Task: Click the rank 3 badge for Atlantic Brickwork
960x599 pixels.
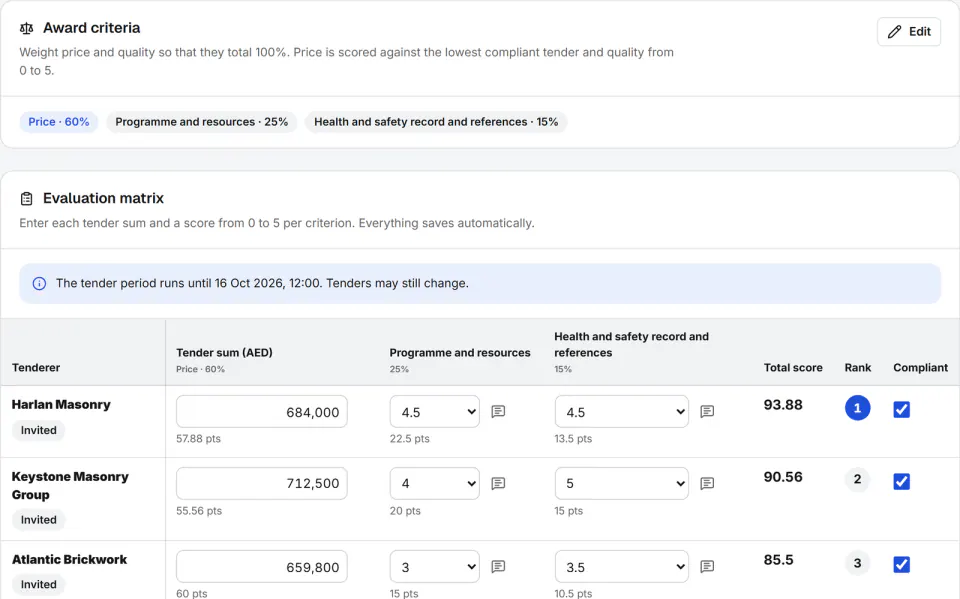Action: tap(857, 563)
